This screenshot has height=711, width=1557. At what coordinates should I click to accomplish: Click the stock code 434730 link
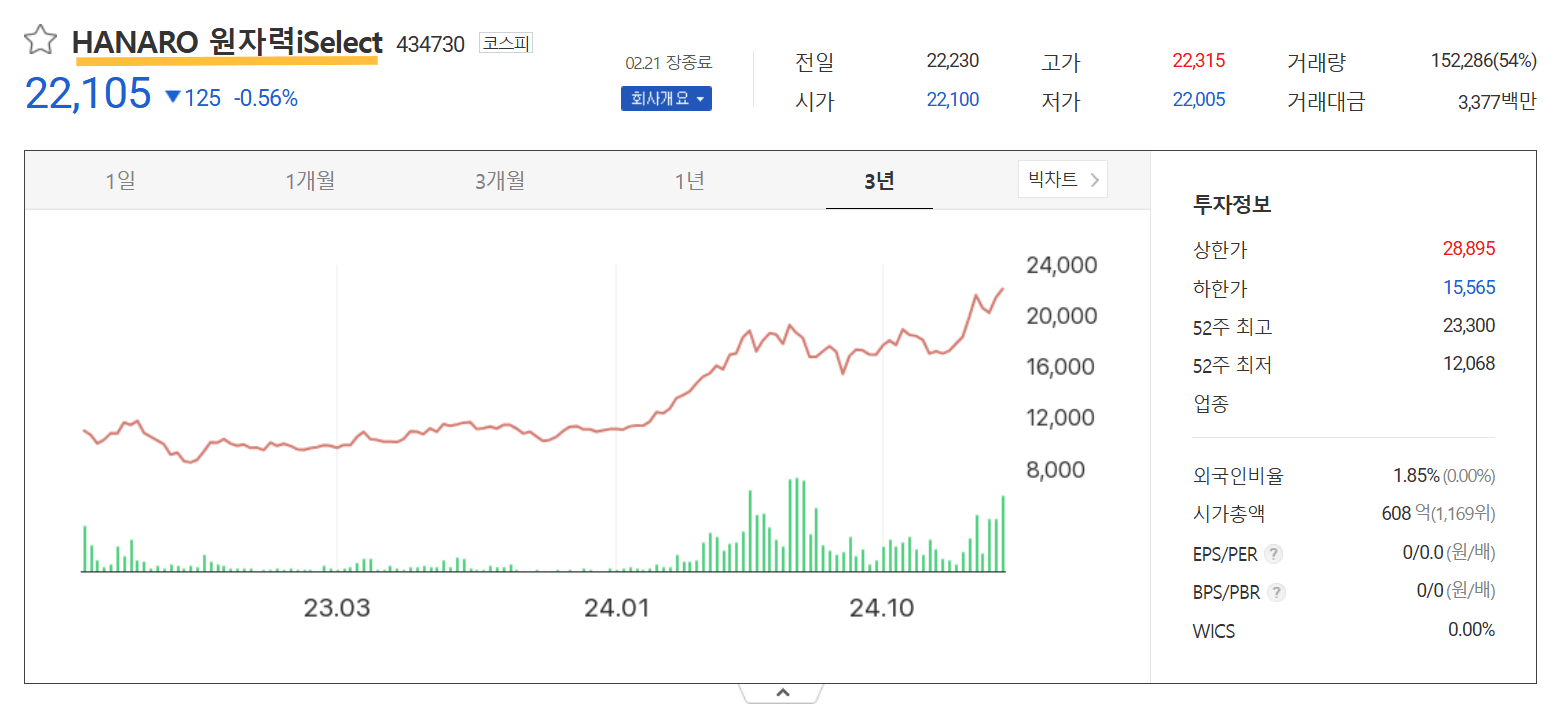432,44
